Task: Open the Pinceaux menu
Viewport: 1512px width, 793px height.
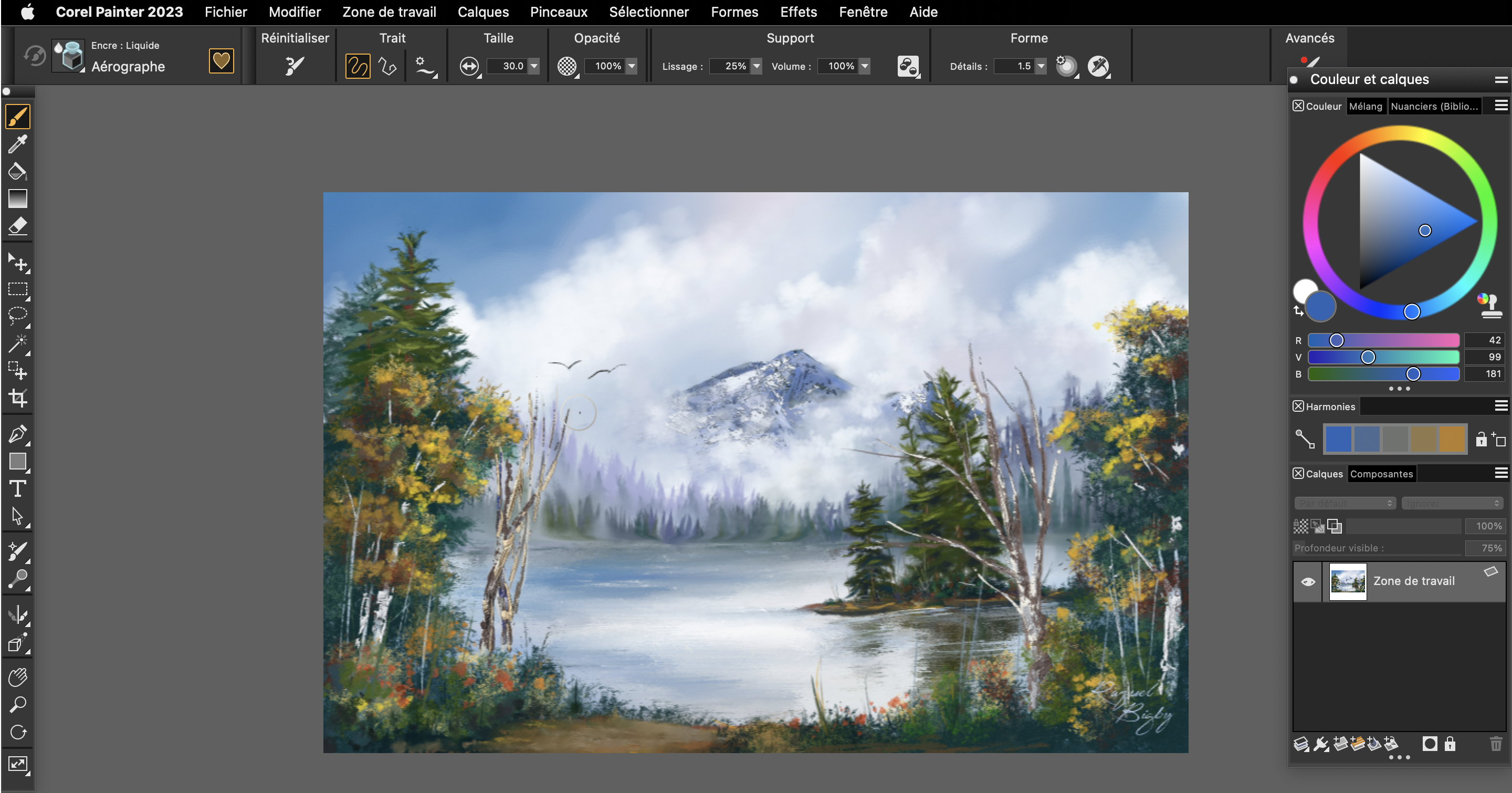Action: pyautogui.click(x=558, y=12)
